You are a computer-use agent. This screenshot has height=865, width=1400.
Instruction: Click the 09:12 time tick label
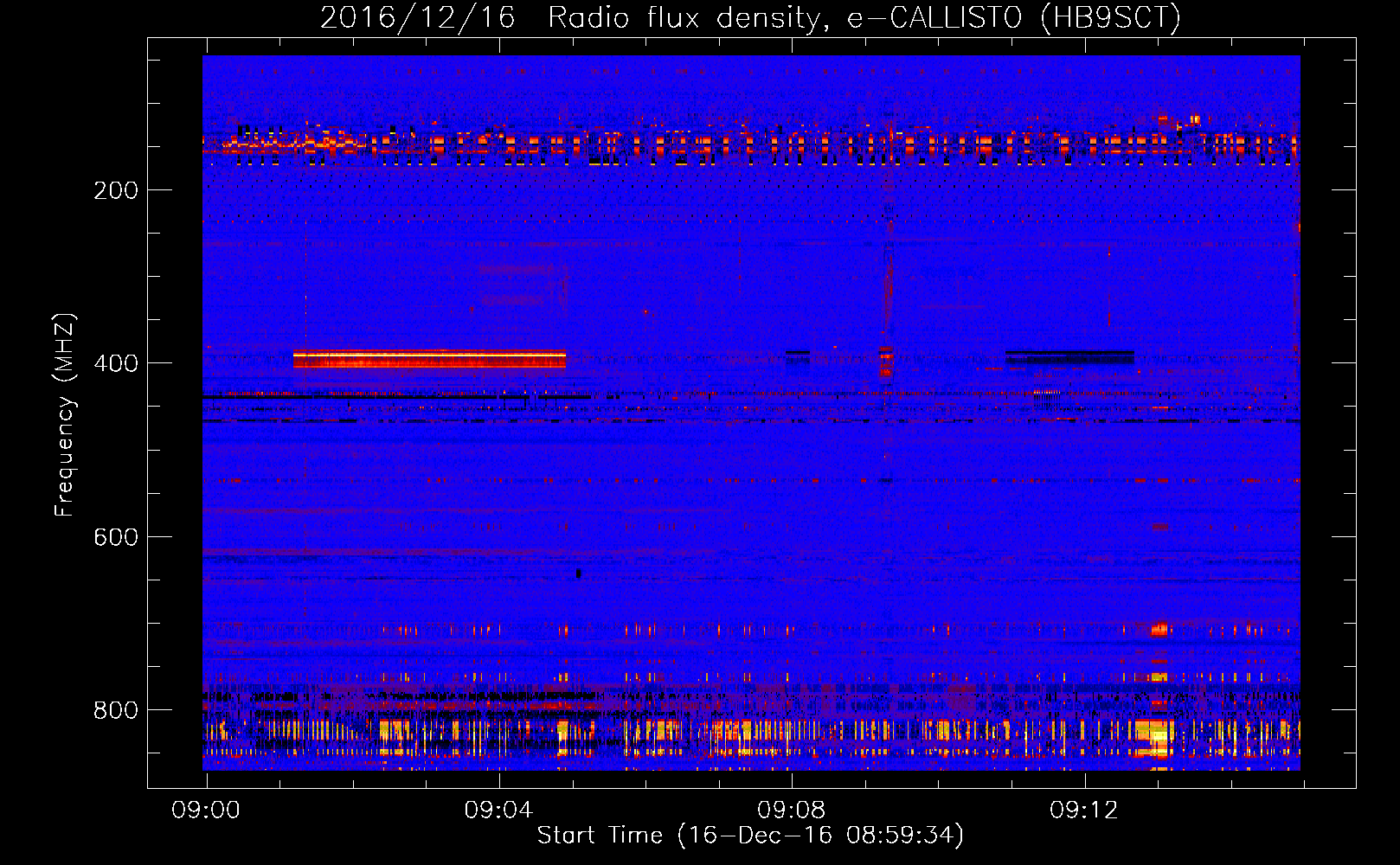[1083, 811]
